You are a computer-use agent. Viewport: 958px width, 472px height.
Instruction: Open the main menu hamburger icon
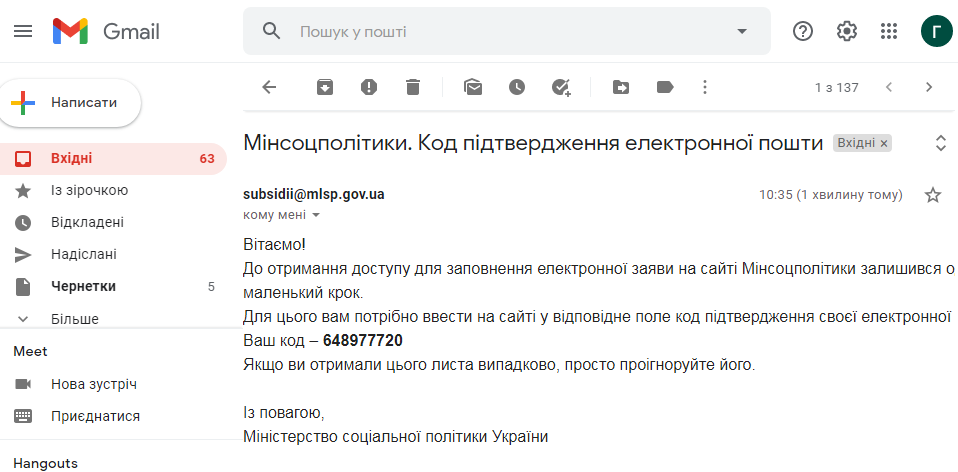coord(23,31)
